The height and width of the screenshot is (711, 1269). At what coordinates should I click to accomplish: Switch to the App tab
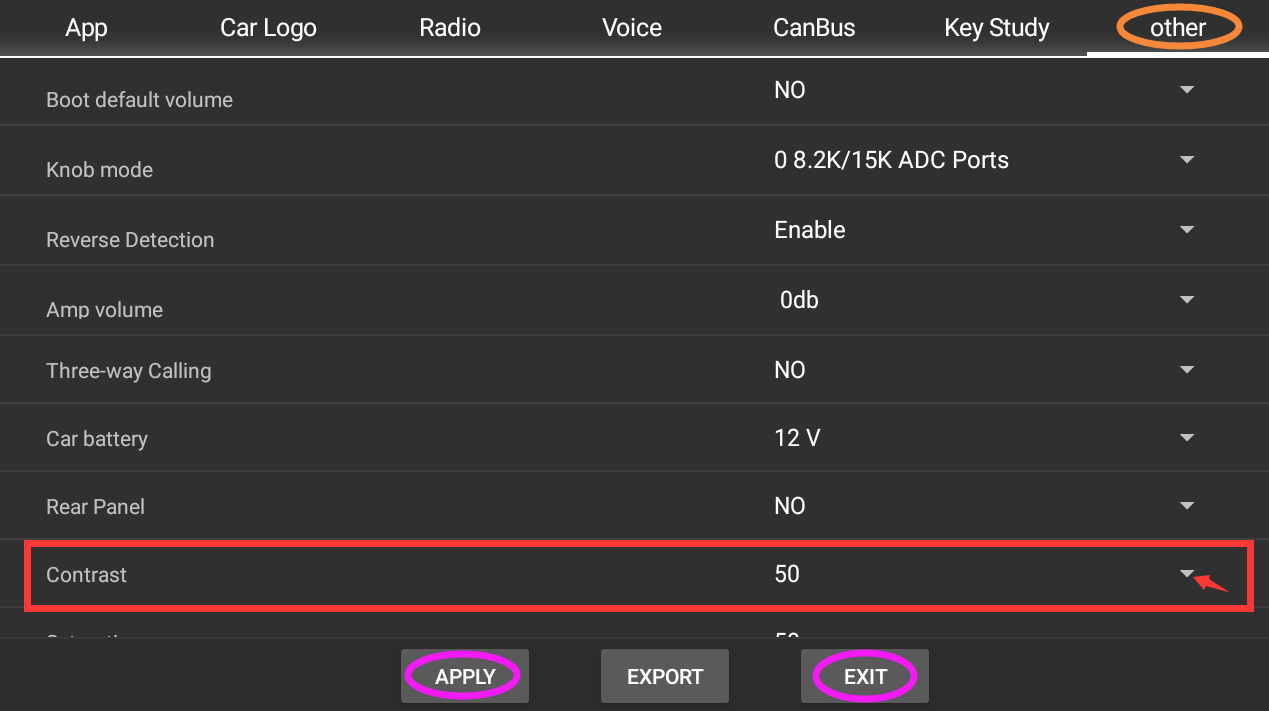pyautogui.click(x=86, y=27)
